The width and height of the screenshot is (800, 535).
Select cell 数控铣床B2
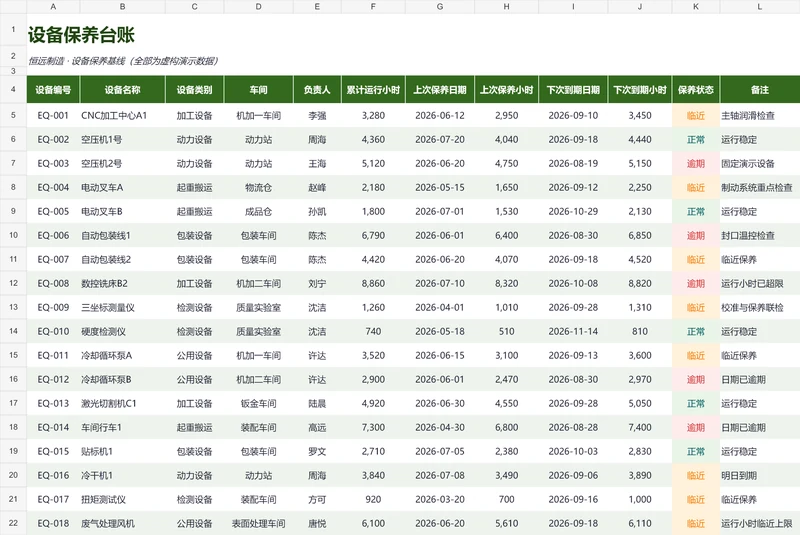(x=122, y=283)
